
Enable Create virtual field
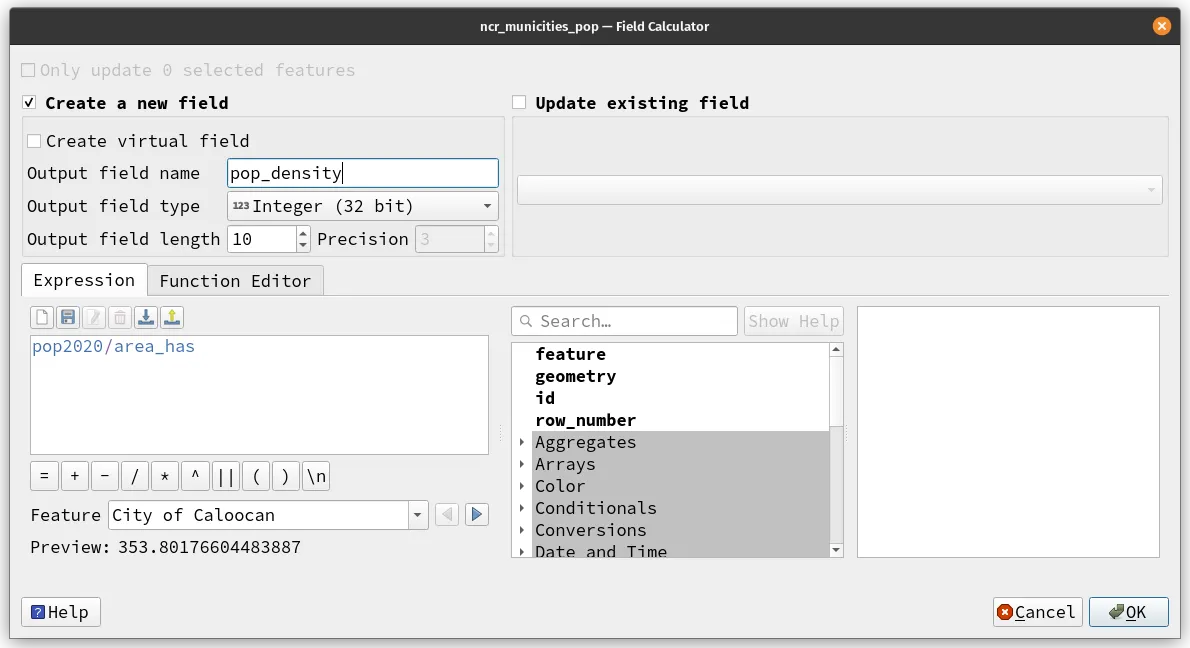pos(35,141)
